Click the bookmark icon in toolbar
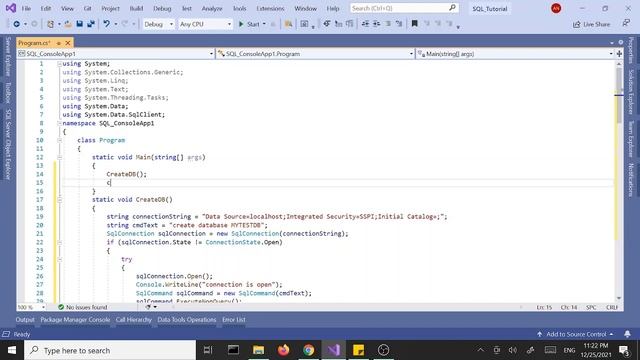This screenshot has height=360, width=640. click(414, 24)
